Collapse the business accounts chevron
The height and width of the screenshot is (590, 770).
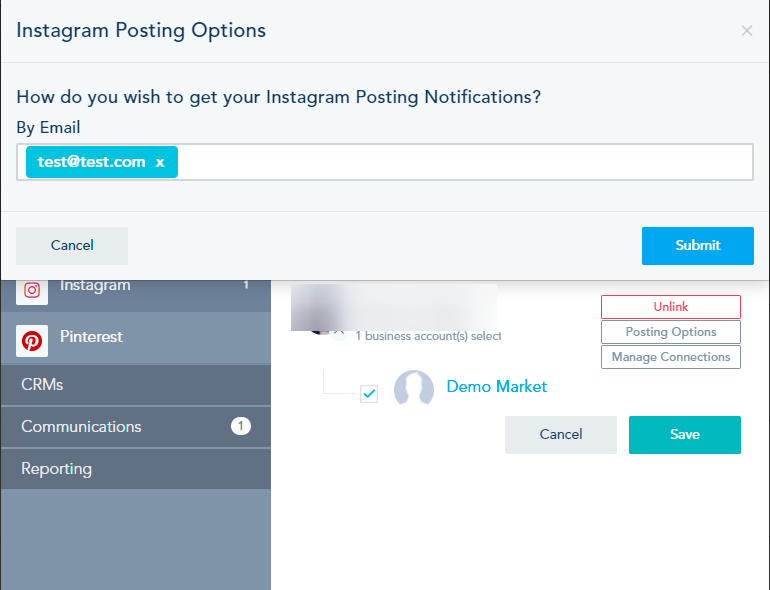339,334
